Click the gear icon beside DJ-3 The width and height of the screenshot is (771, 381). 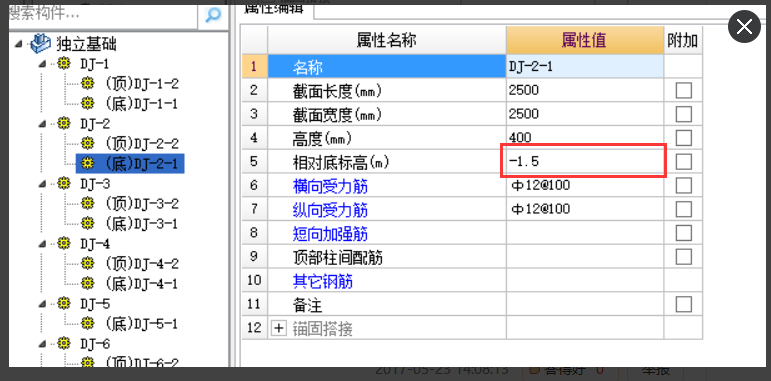tap(63, 183)
